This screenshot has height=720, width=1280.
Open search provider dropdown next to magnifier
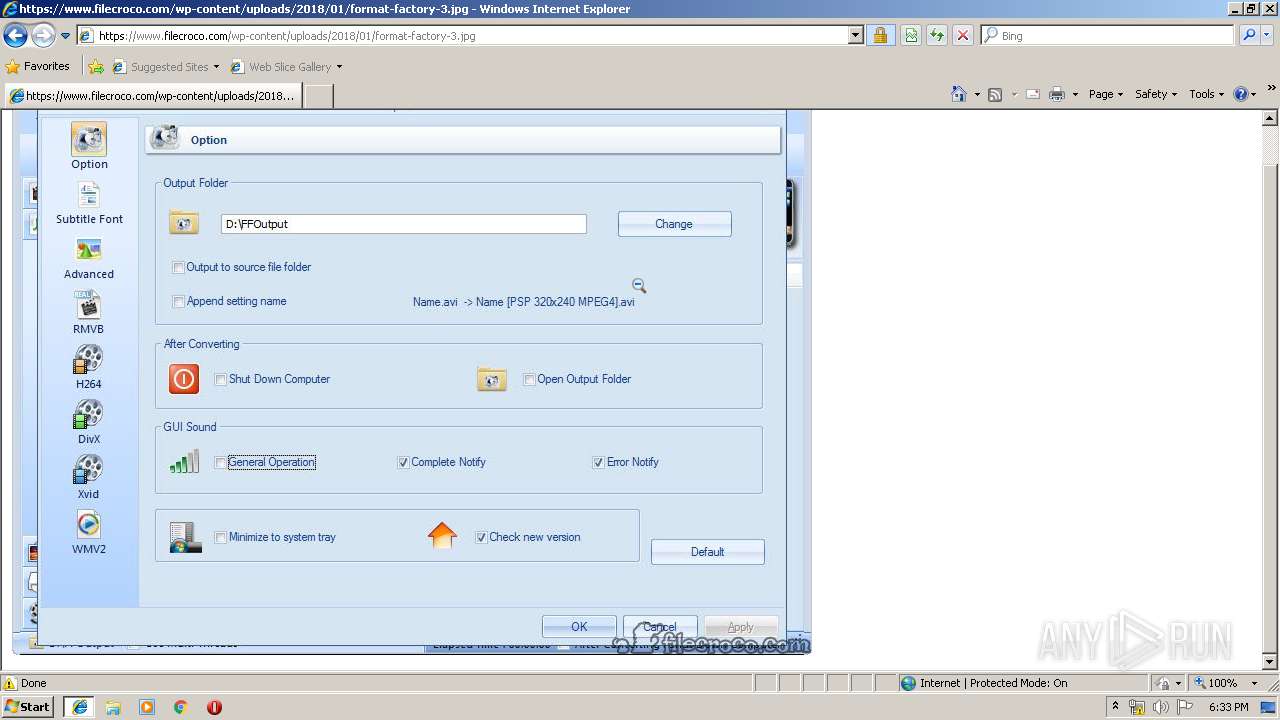click(x=1268, y=35)
